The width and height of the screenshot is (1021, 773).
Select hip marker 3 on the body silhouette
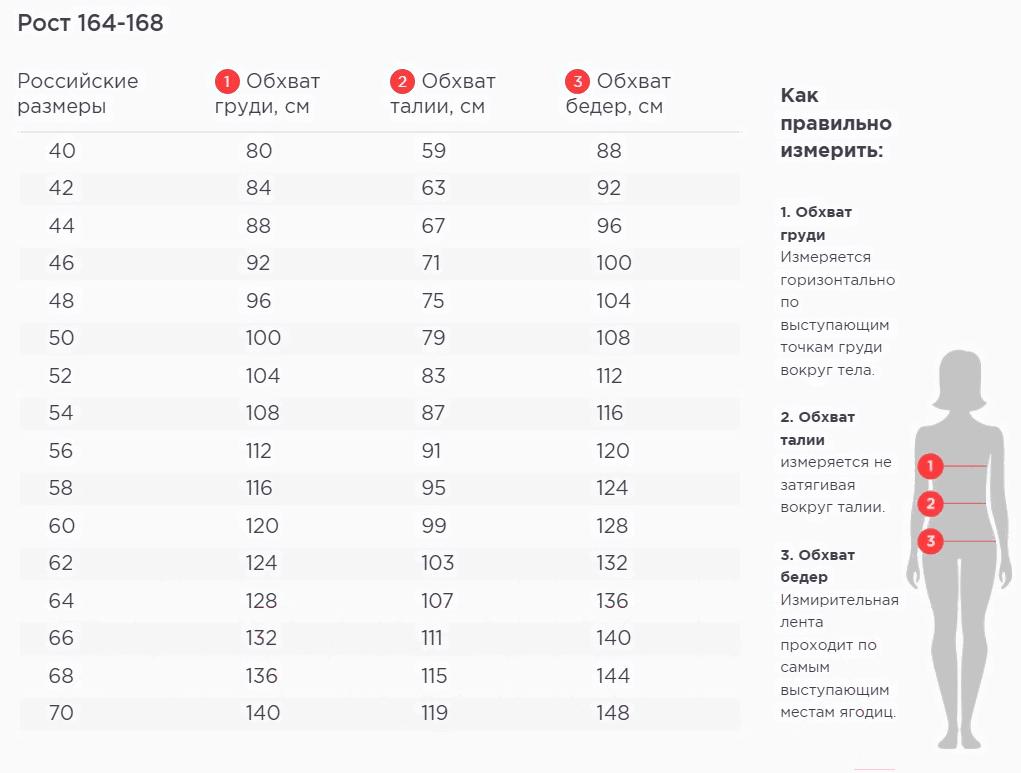pos(930,541)
